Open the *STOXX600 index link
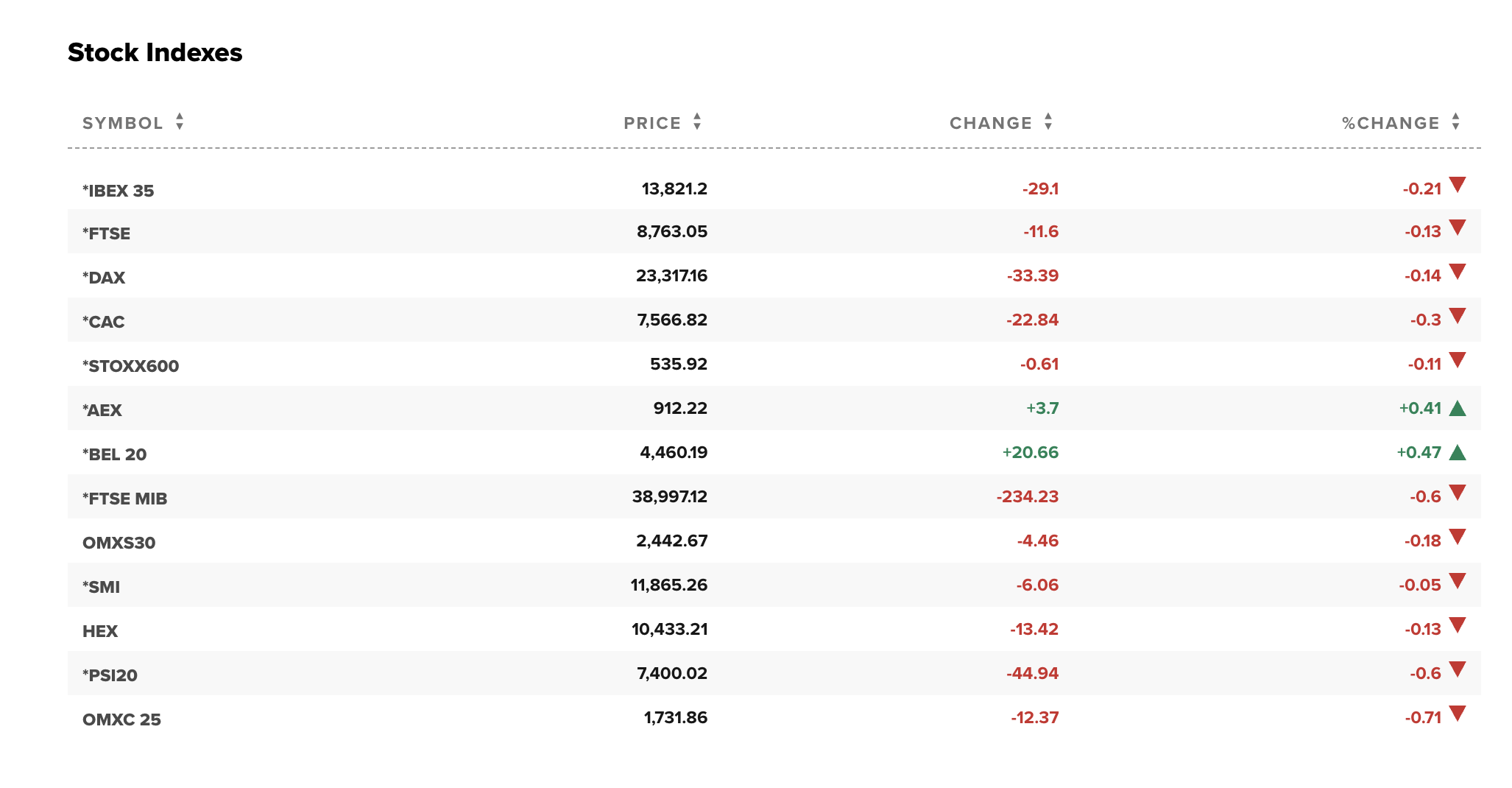 coord(130,366)
